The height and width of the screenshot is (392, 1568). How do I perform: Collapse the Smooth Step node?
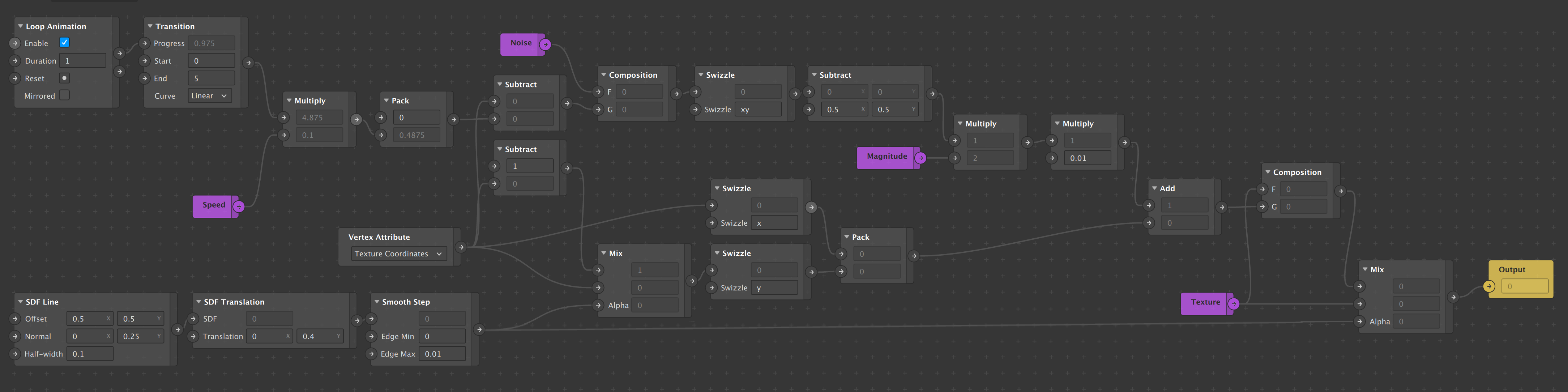377,301
